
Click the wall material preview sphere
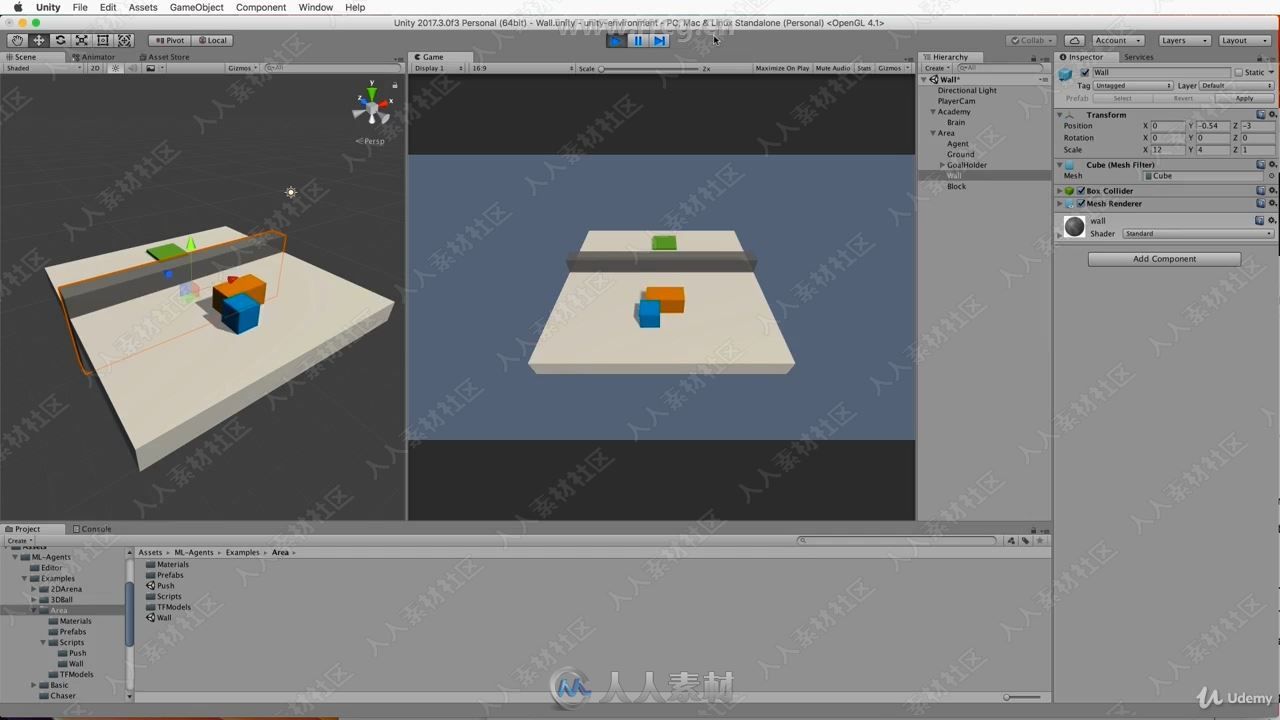tap(1074, 227)
